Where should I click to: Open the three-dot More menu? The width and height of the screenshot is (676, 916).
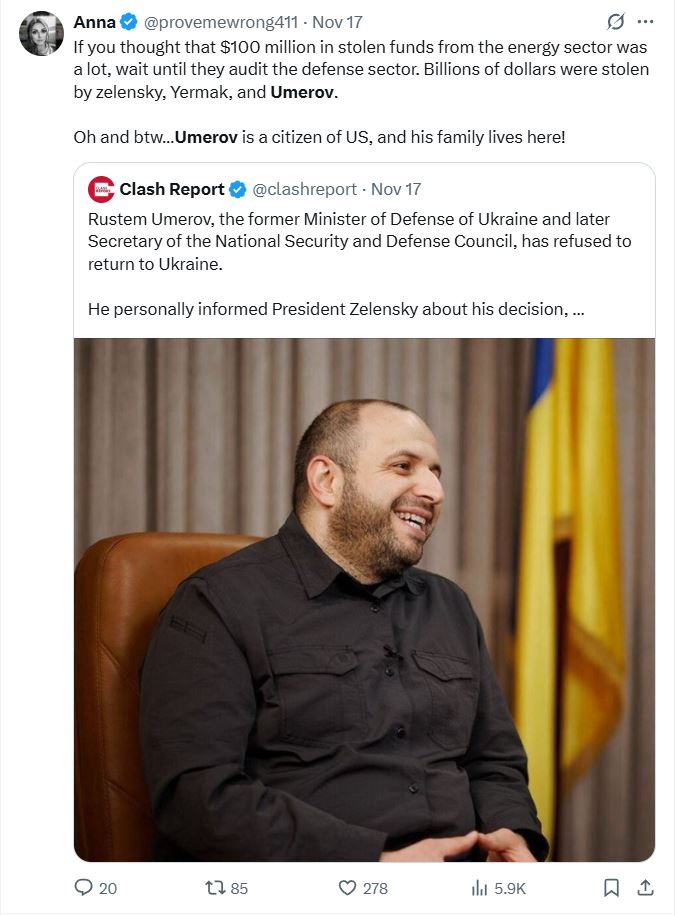coord(646,22)
